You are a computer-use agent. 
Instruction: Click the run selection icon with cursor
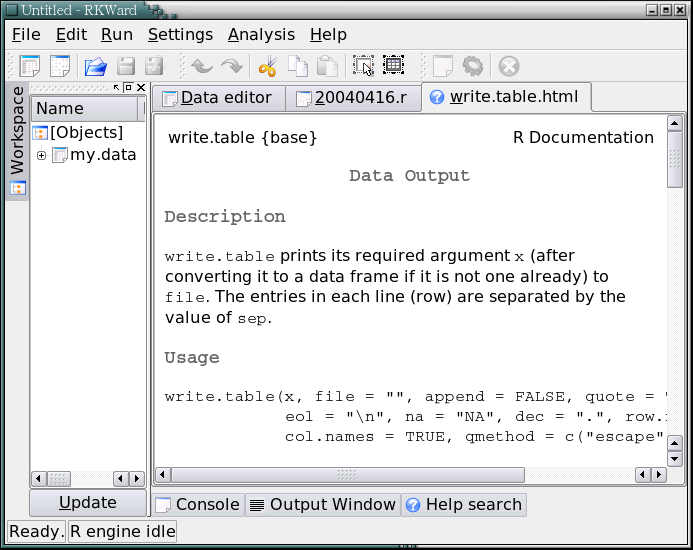363,67
